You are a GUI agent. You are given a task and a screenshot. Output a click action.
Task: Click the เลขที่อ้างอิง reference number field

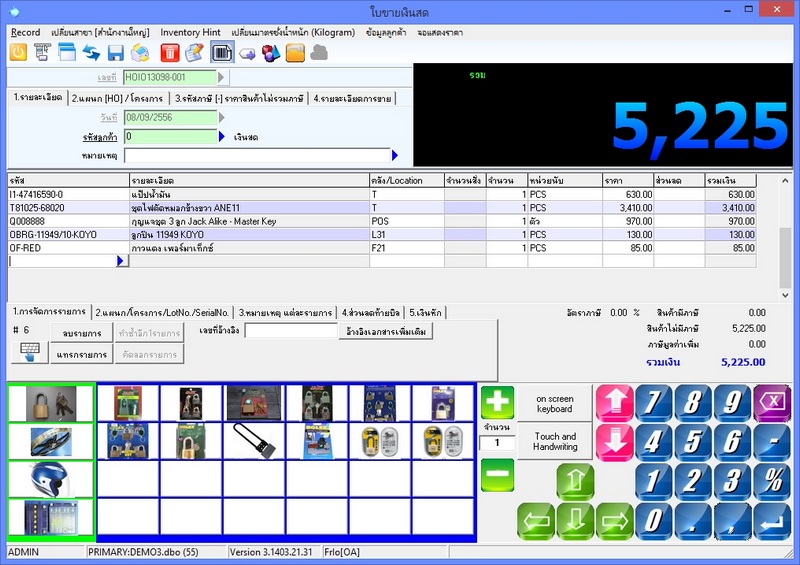click(x=291, y=331)
